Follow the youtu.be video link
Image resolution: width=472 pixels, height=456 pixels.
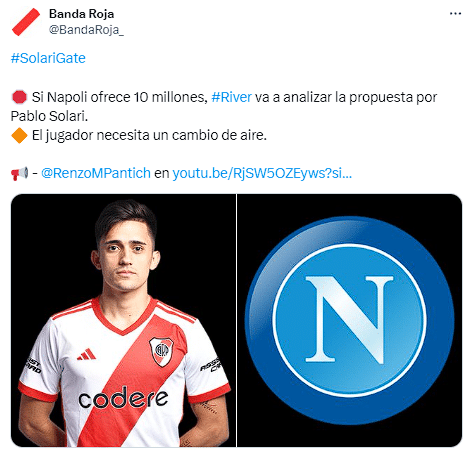coord(262,173)
